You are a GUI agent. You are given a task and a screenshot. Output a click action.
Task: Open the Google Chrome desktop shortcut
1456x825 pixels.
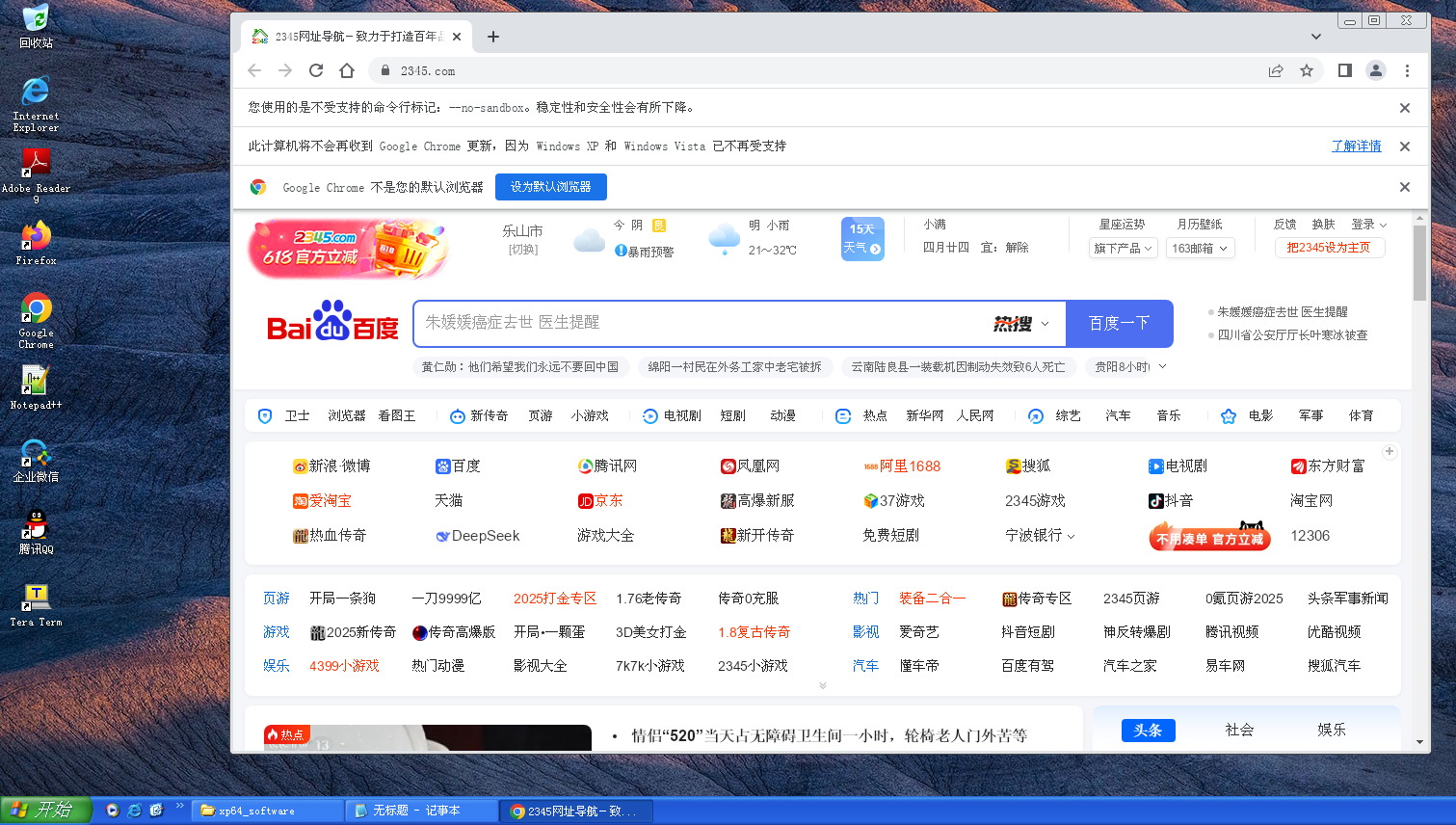[36, 320]
